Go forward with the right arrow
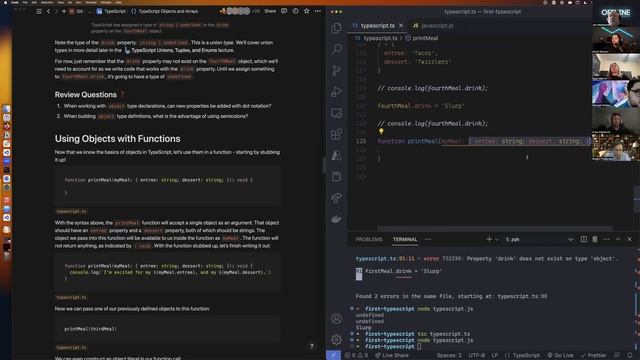The height and width of the screenshot is (360, 640). 56,11
